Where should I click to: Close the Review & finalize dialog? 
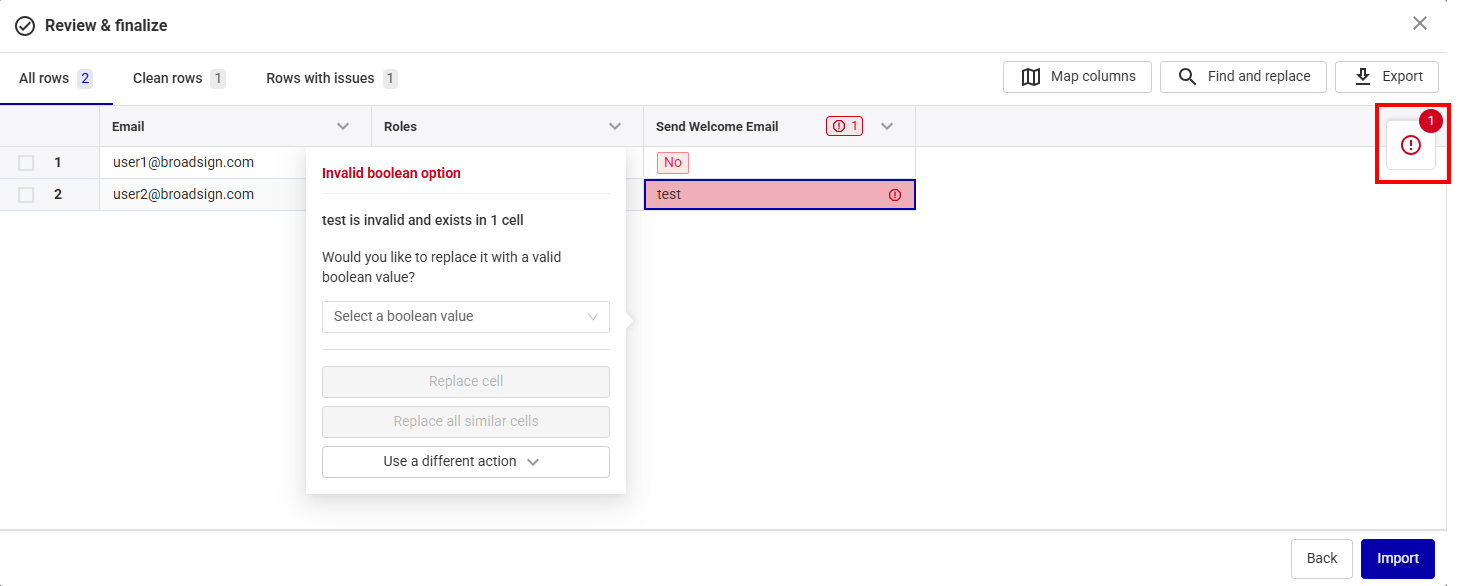click(1419, 24)
